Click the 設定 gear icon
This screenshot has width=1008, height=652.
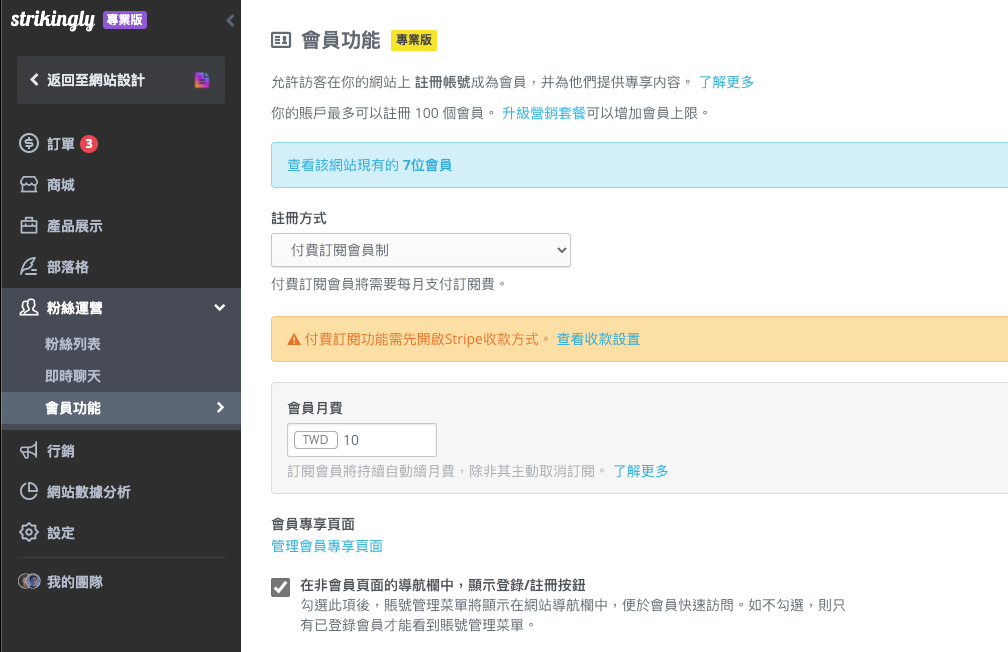pyautogui.click(x=29, y=533)
